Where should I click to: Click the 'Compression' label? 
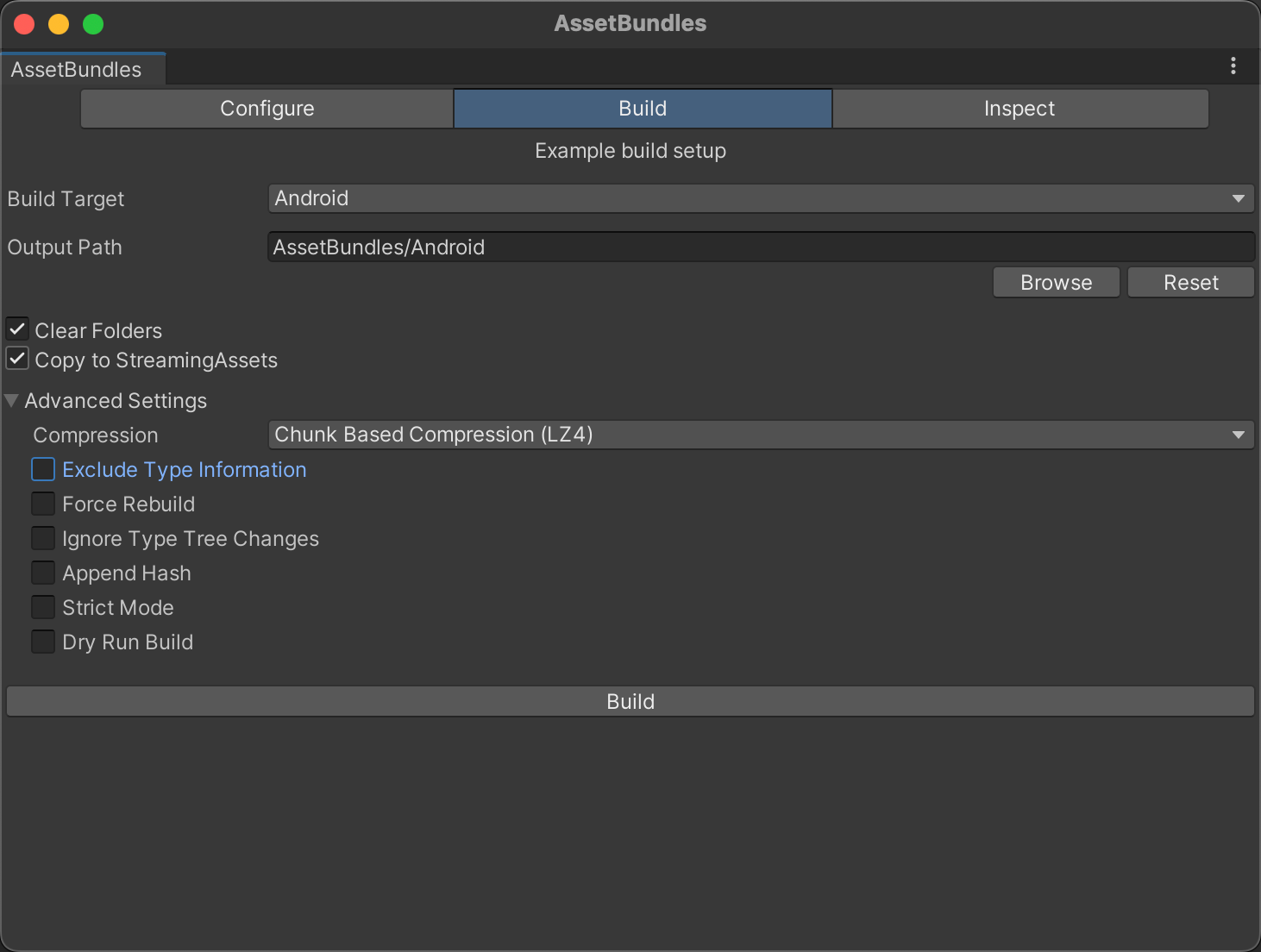96,435
